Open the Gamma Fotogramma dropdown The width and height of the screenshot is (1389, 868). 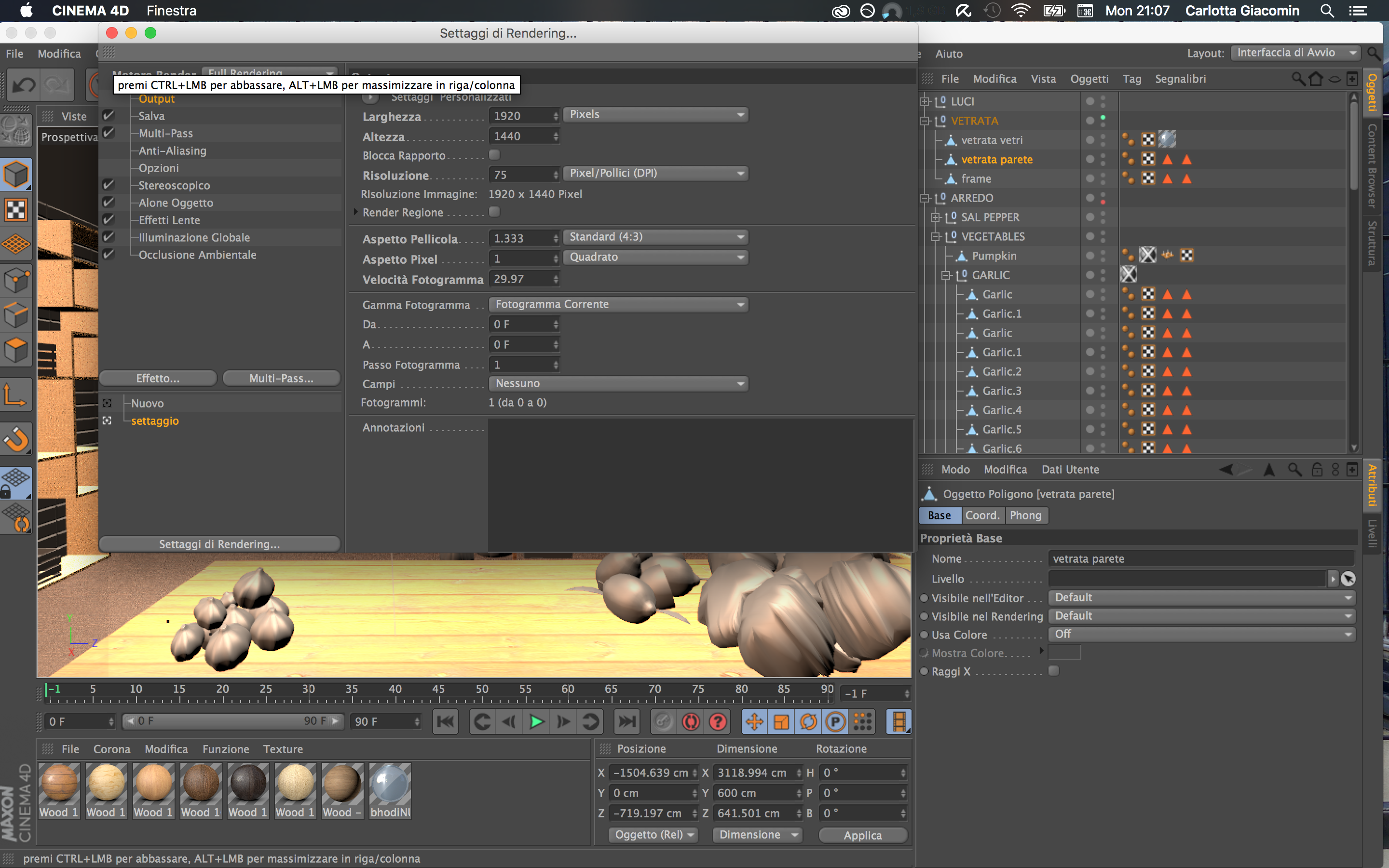pyautogui.click(x=618, y=304)
